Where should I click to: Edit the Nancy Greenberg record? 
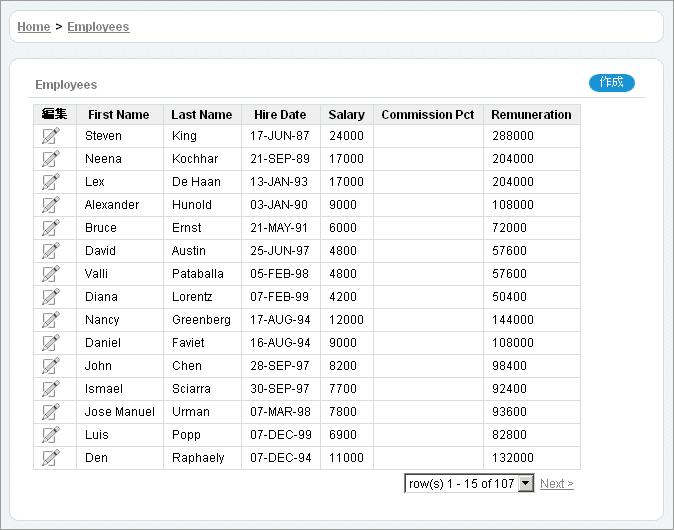pyautogui.click(x=51, y=320)
